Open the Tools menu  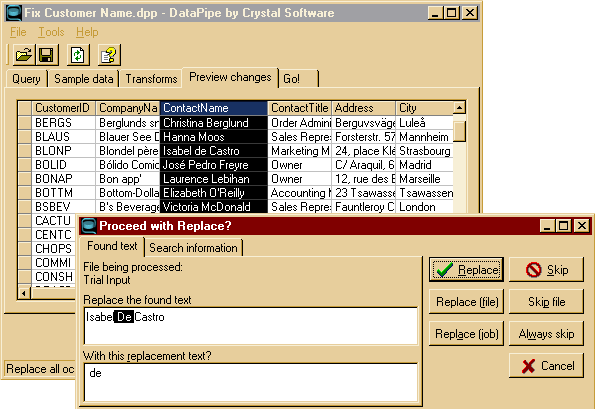pos(51,32)
